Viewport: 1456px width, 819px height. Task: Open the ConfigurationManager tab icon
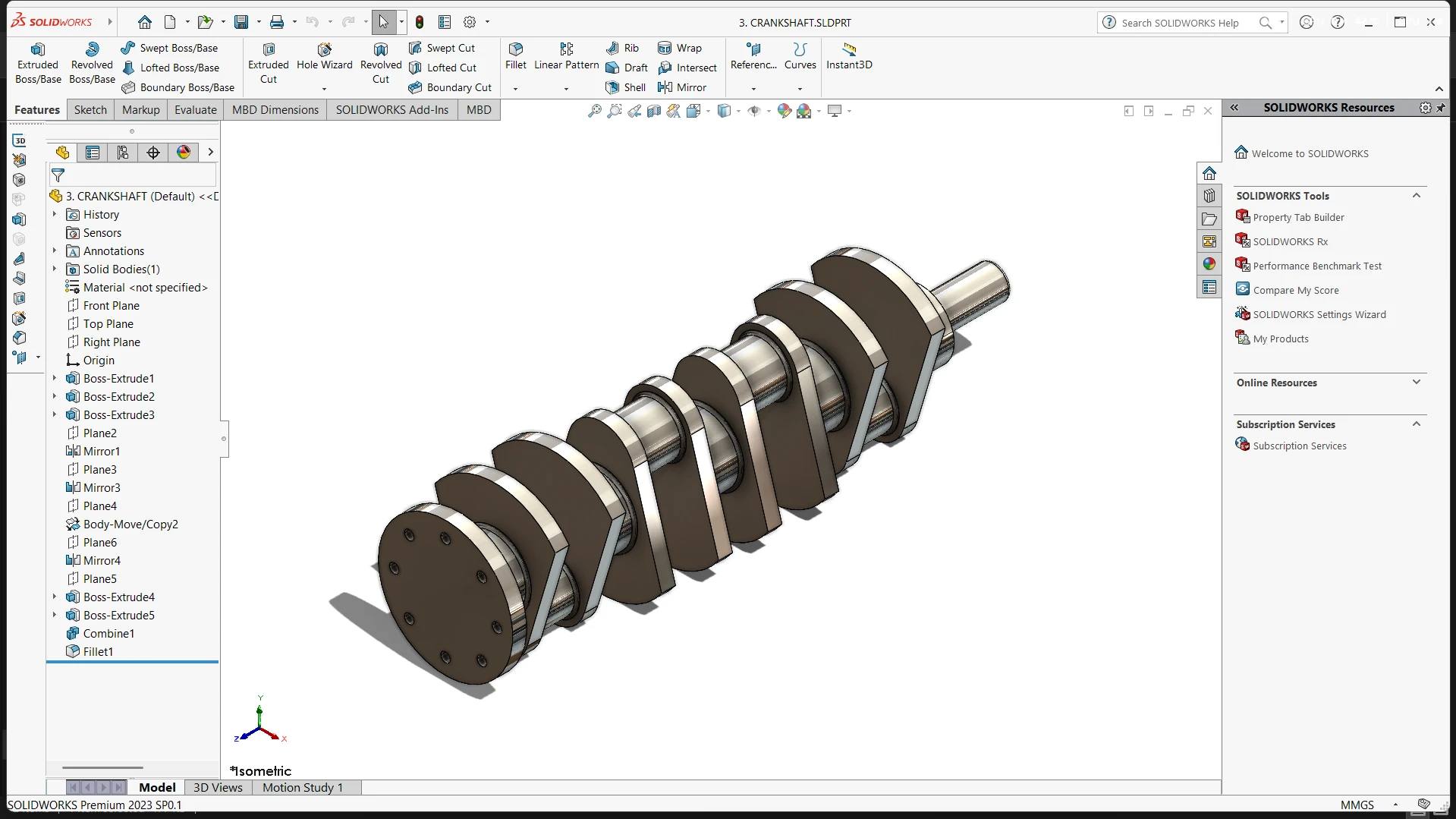123,153
